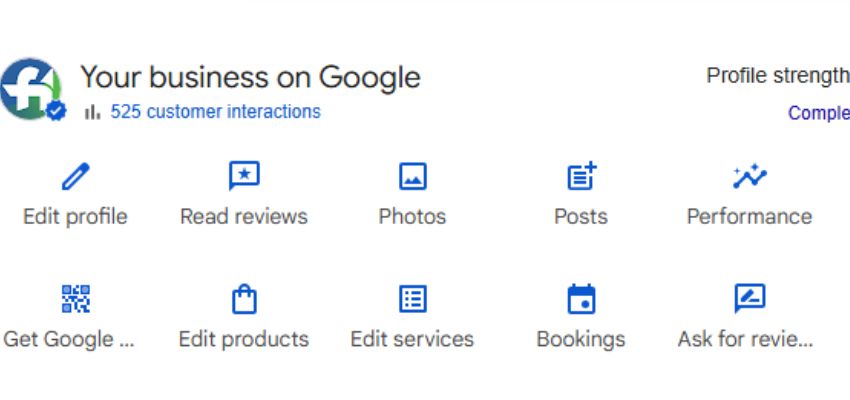Select the Edit profile text label

point(75,216)
